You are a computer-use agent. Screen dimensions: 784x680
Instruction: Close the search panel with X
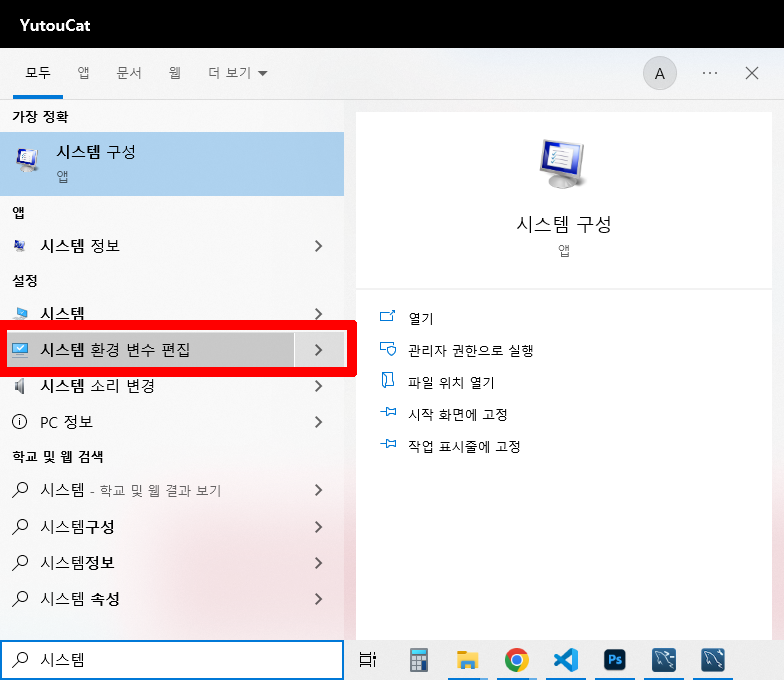pos(752,74)
